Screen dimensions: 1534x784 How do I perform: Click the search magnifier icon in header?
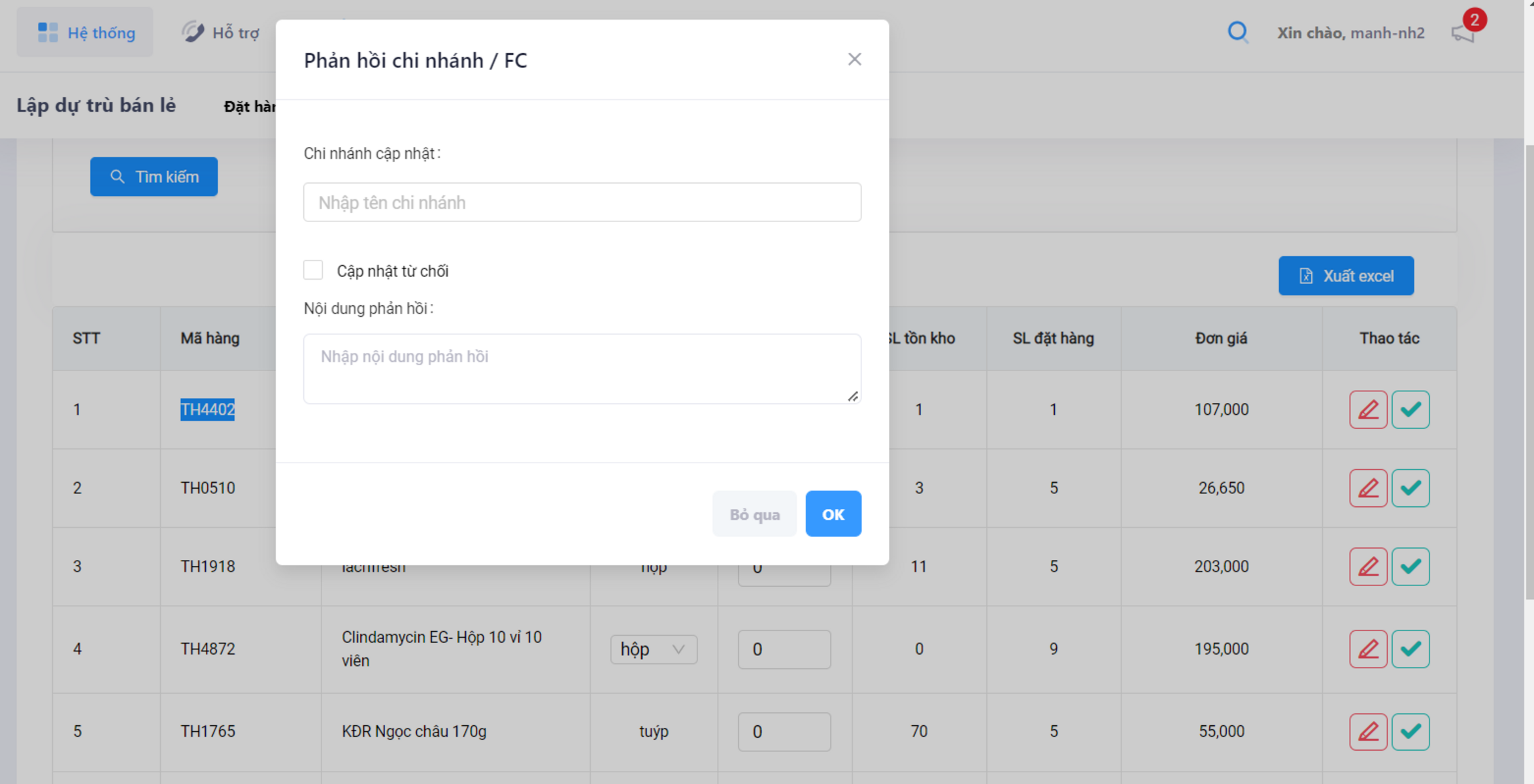click(1237, 32)
